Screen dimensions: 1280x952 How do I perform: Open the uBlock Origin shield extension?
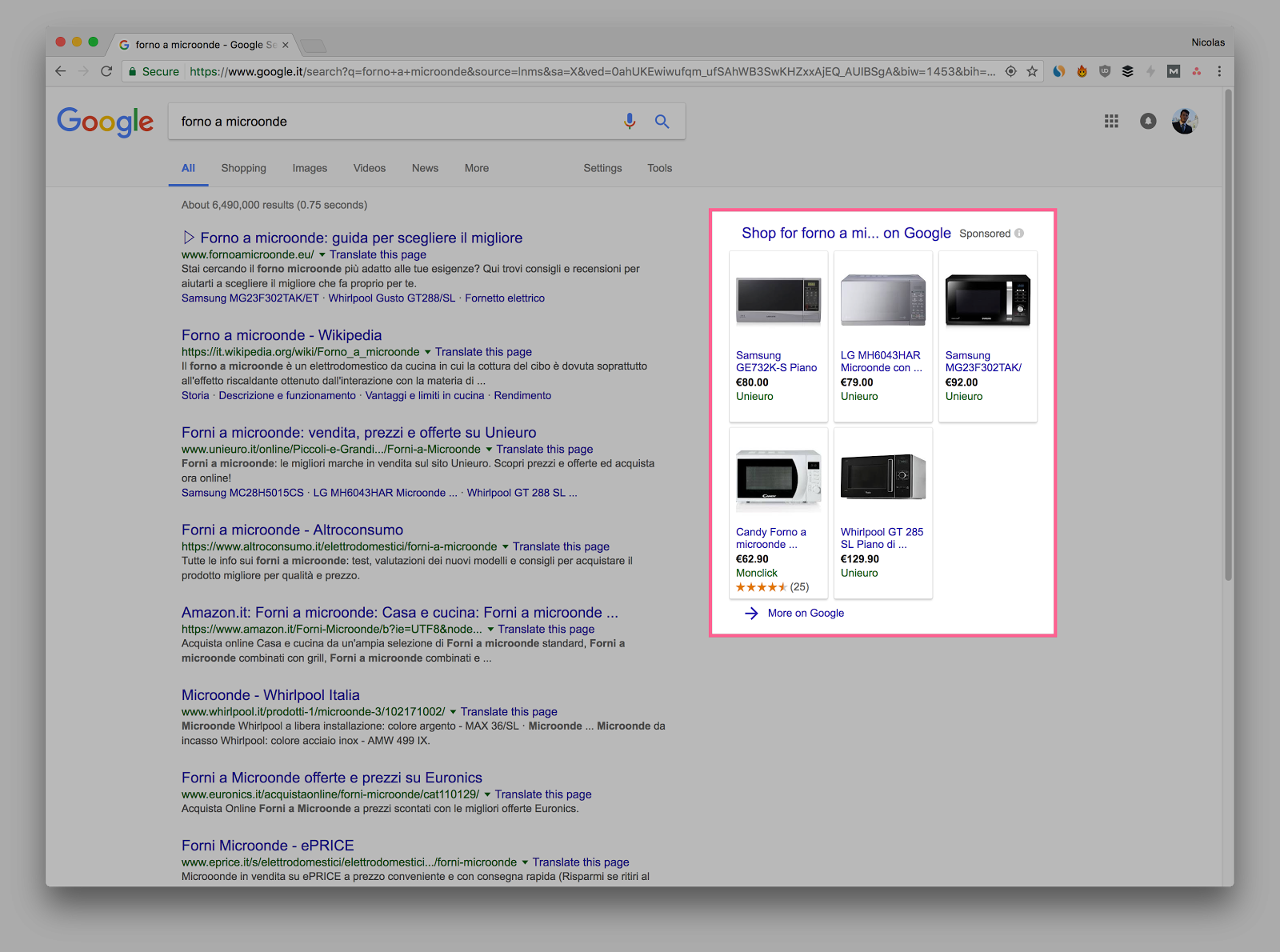[1105, 71]
